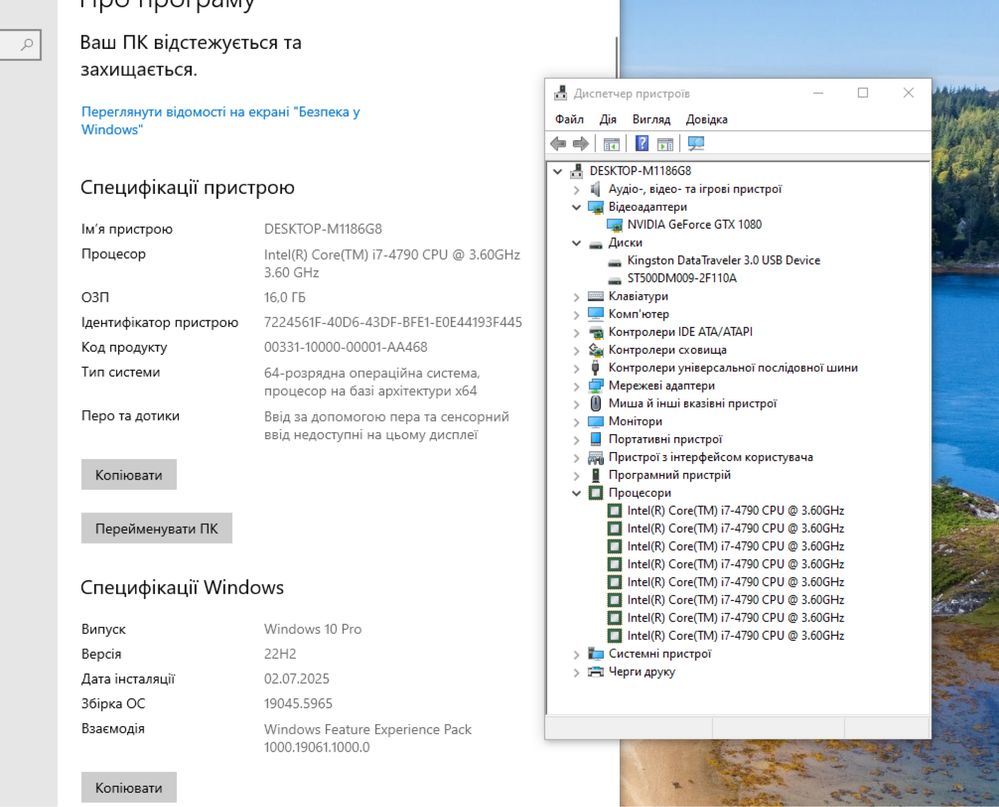This screenshot has width=999, height=807.
Task: Click the Back arrow in Device Manager toolbar
Action: point(558,144)
